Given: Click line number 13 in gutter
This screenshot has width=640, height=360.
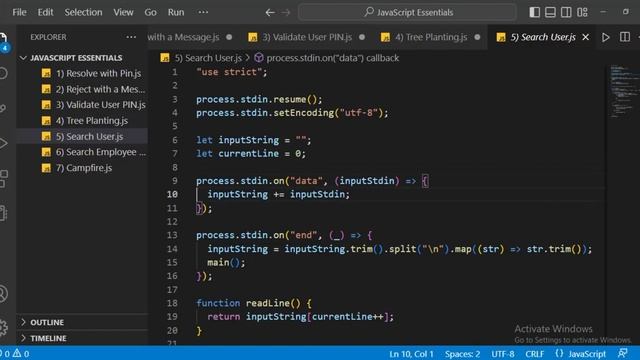Looking at the screenshot, I should click(172, 235).
